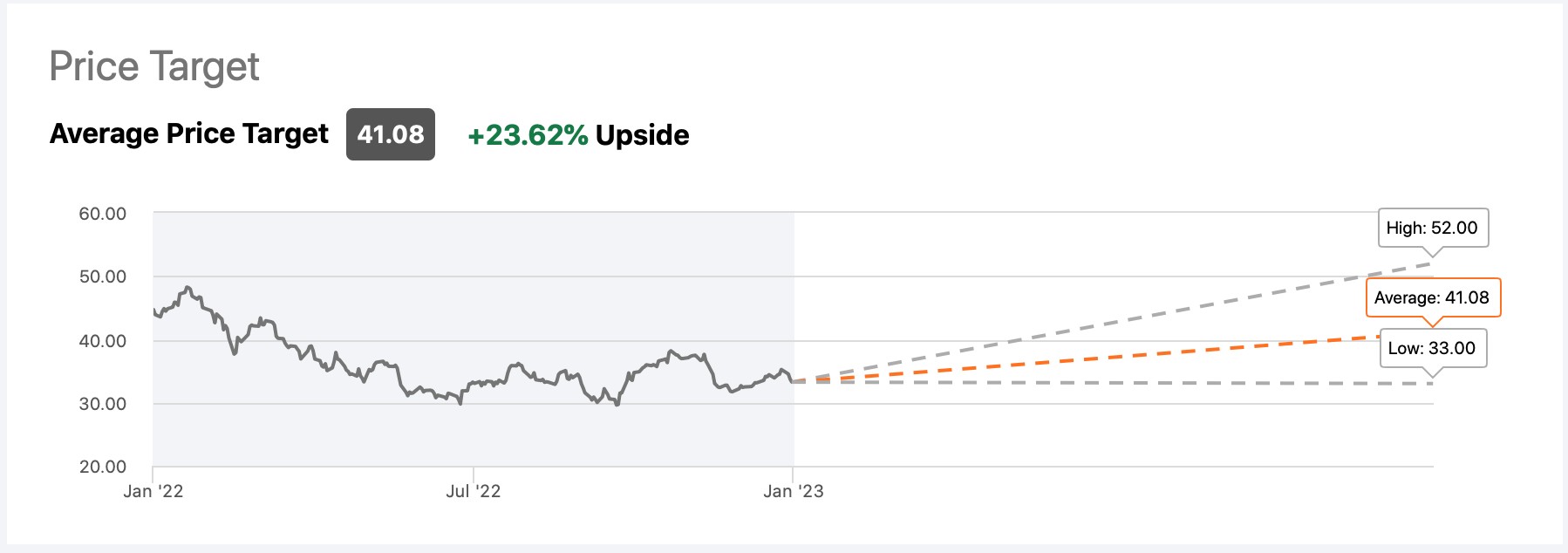Select the orange "Average: 41.08" label
1568x553 pixels.
click(1432, 297)
